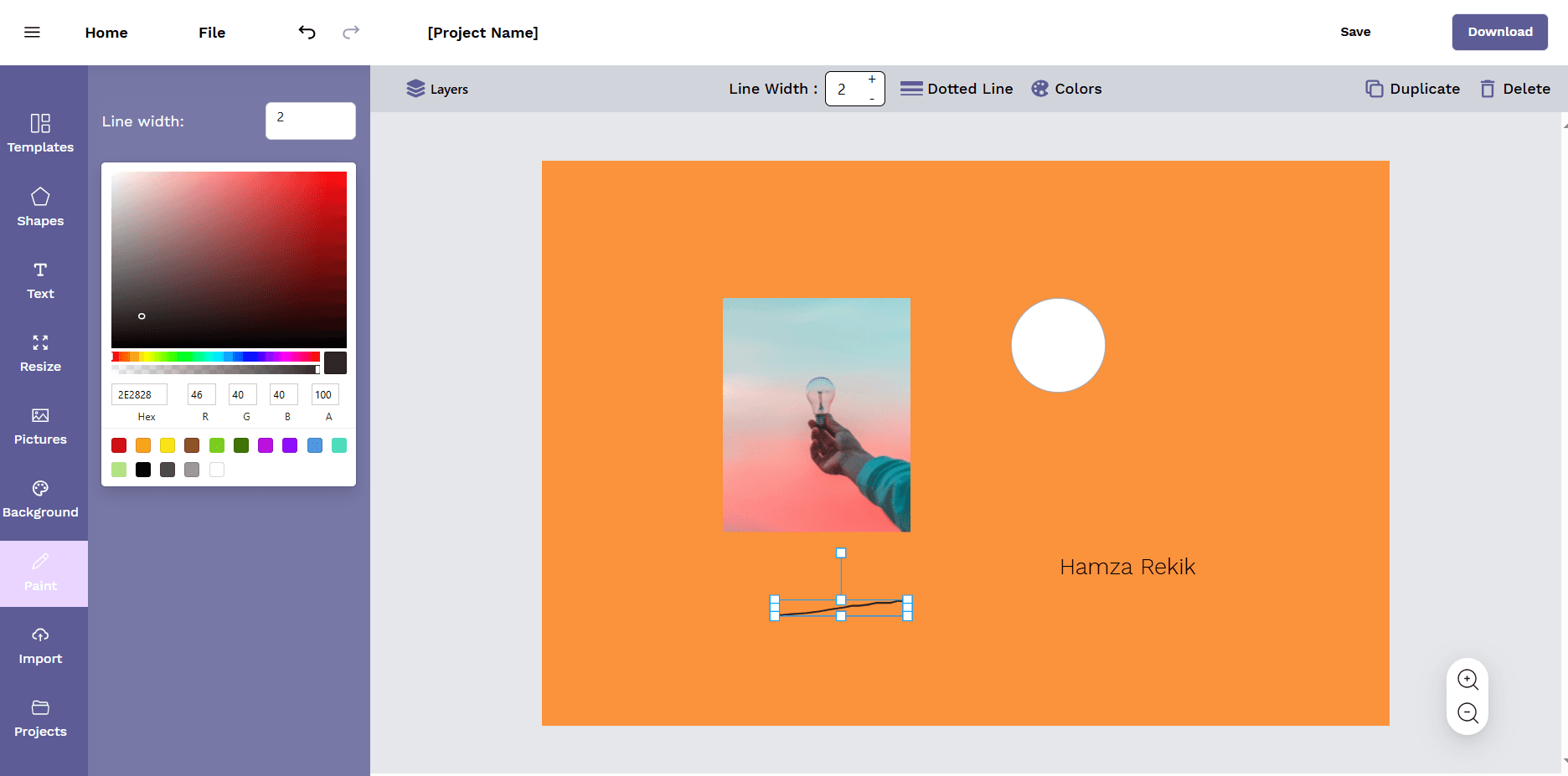Open the File menu
The width and height of the screenshot is (1568, 776).
point(212,33)
